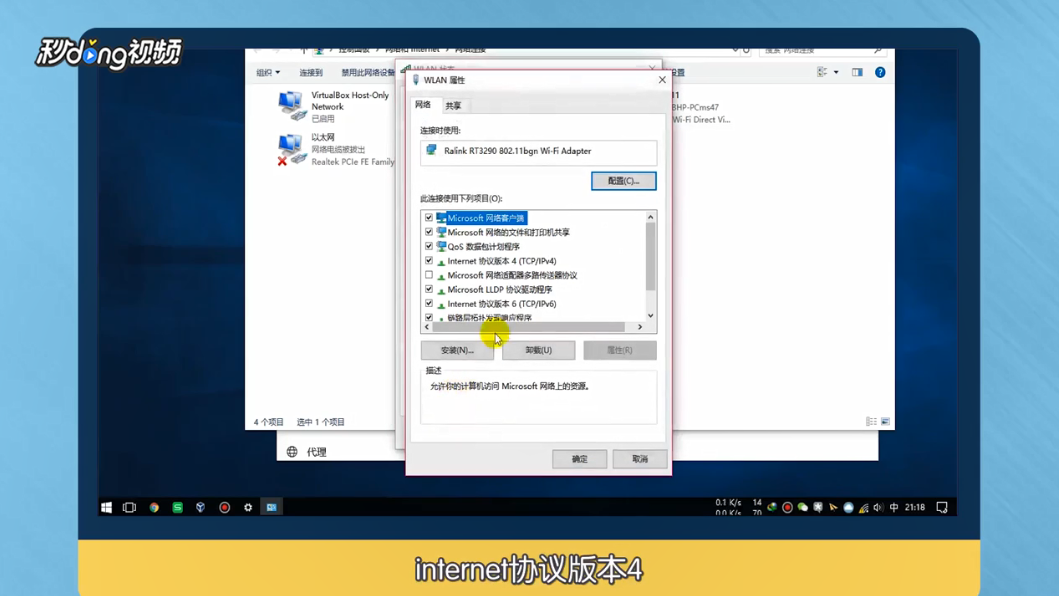Expand the view options dropdown arrow
1059x596 pixels.
coord(836,72)
